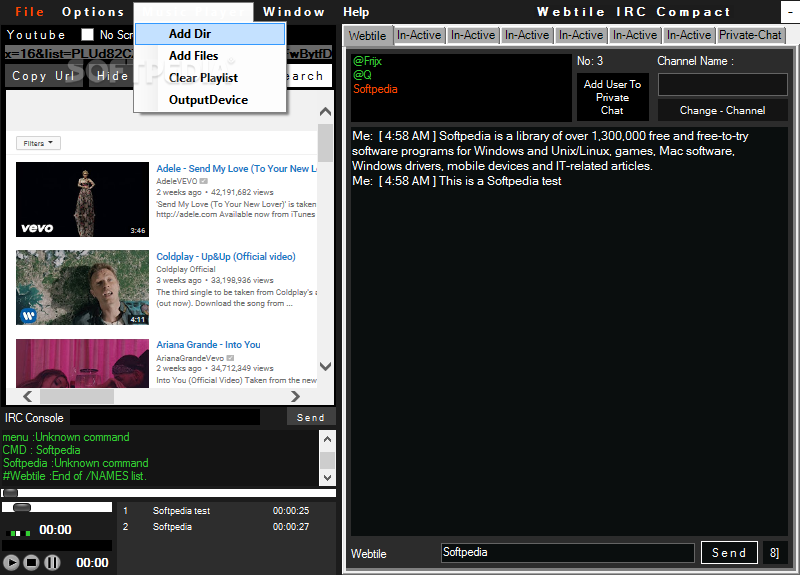Click the Hide button in Youtube panel
The image size is (800, 575).
[112, 76]
